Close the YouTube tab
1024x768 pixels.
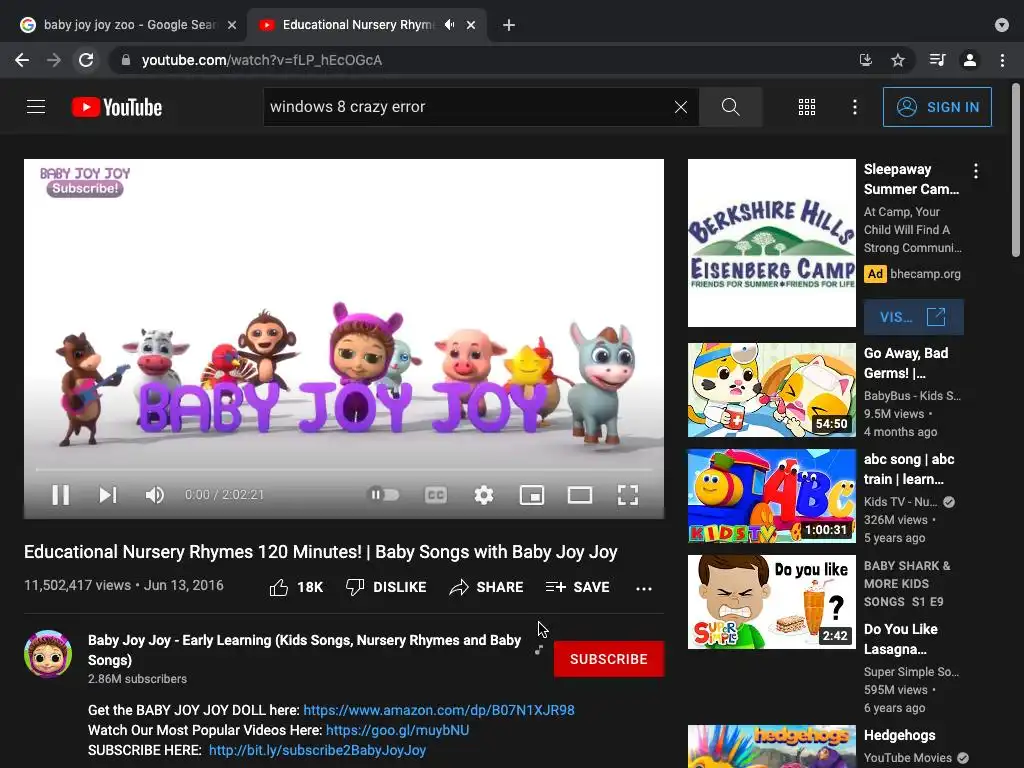[x=471, y=25]
